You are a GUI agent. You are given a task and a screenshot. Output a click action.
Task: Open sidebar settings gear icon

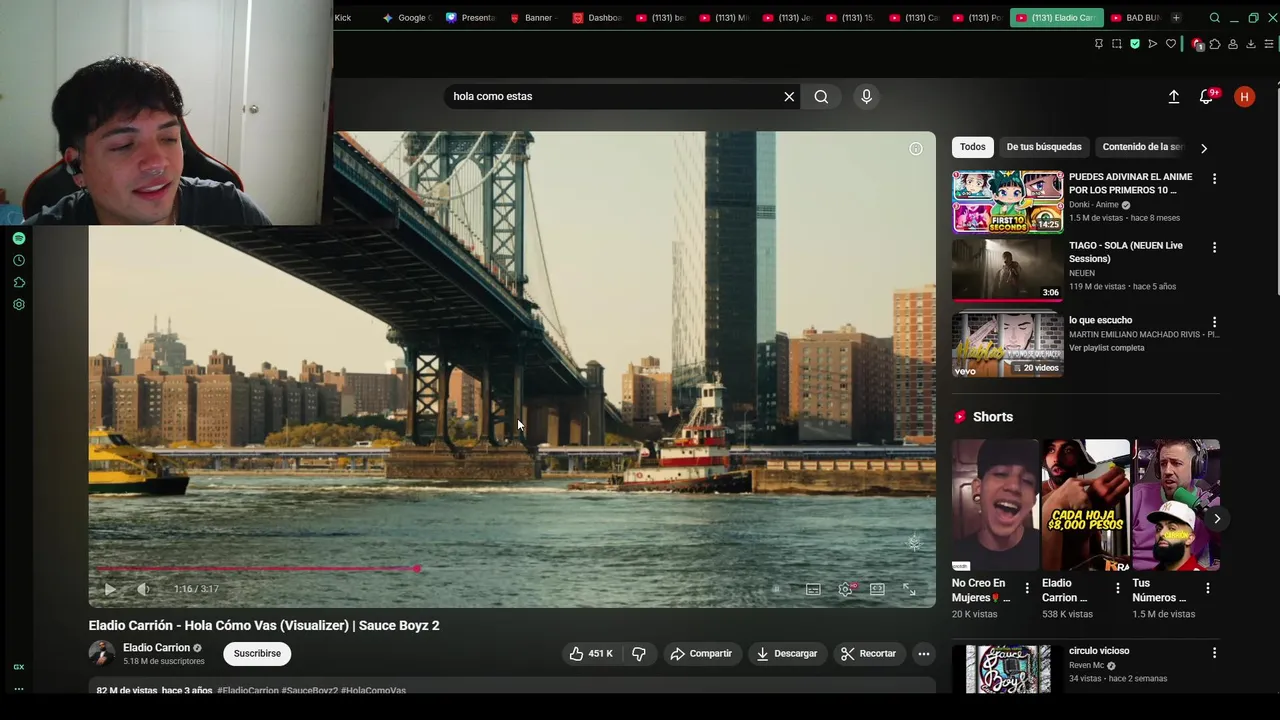[x=18, y=304]
